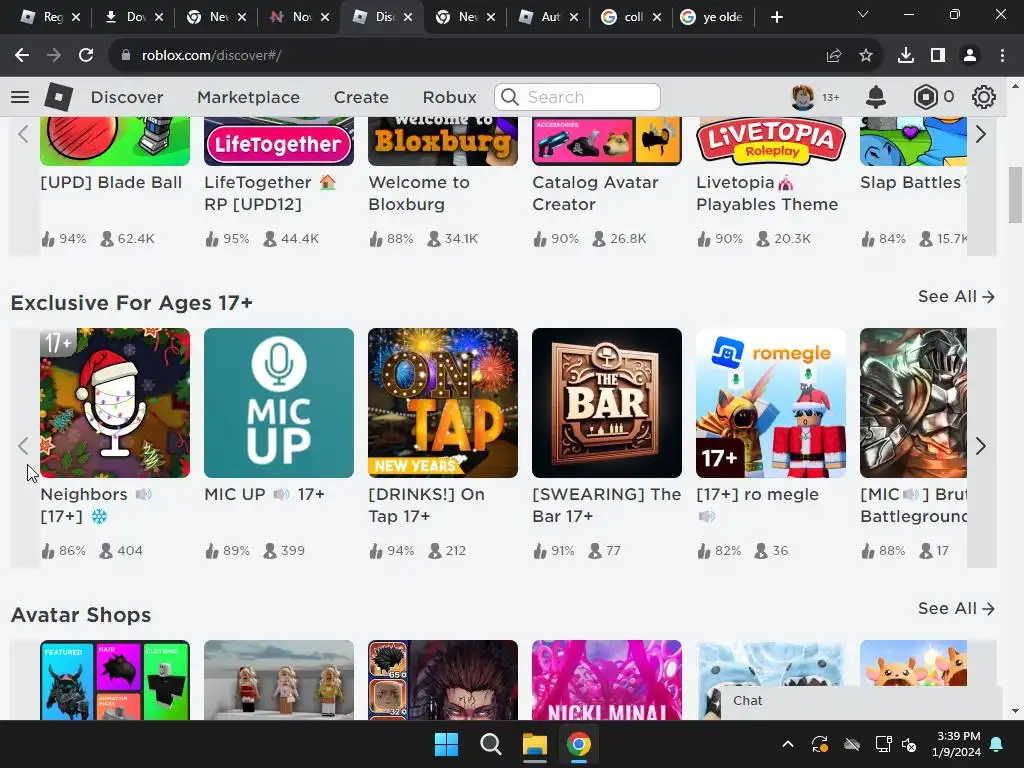Open the notifications bell in Roblox header
The width and height of the screenshot is (1024, 768).
point(876,97)
